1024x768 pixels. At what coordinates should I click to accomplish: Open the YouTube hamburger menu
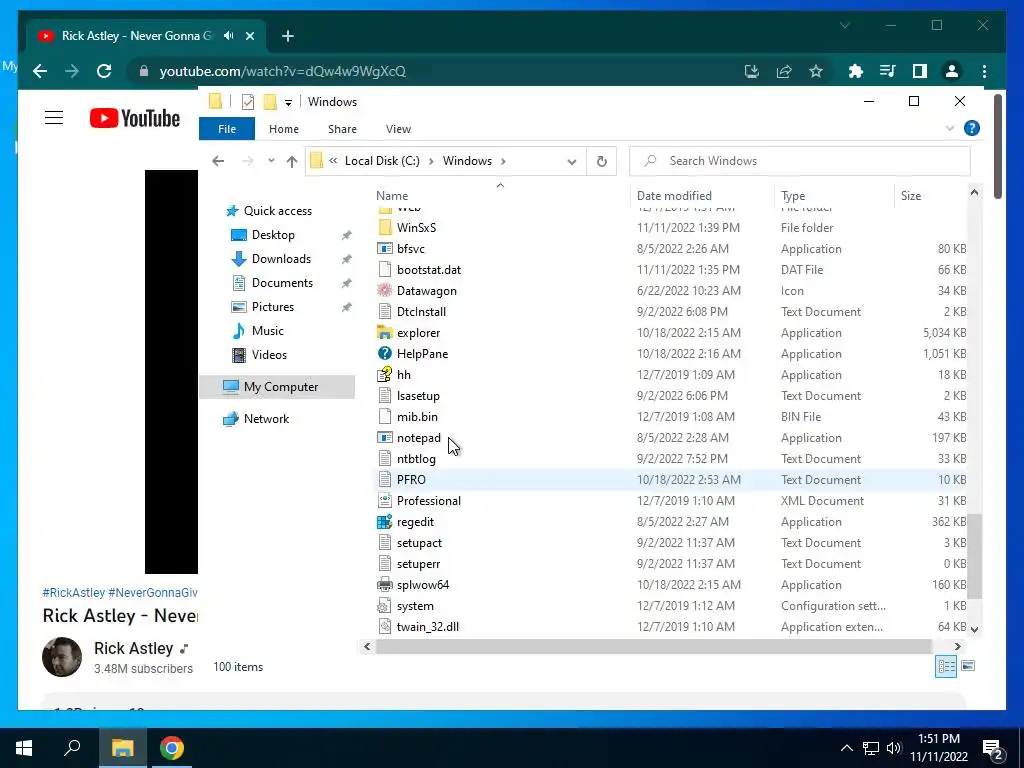pyautogui.click(x=54, y=118)
